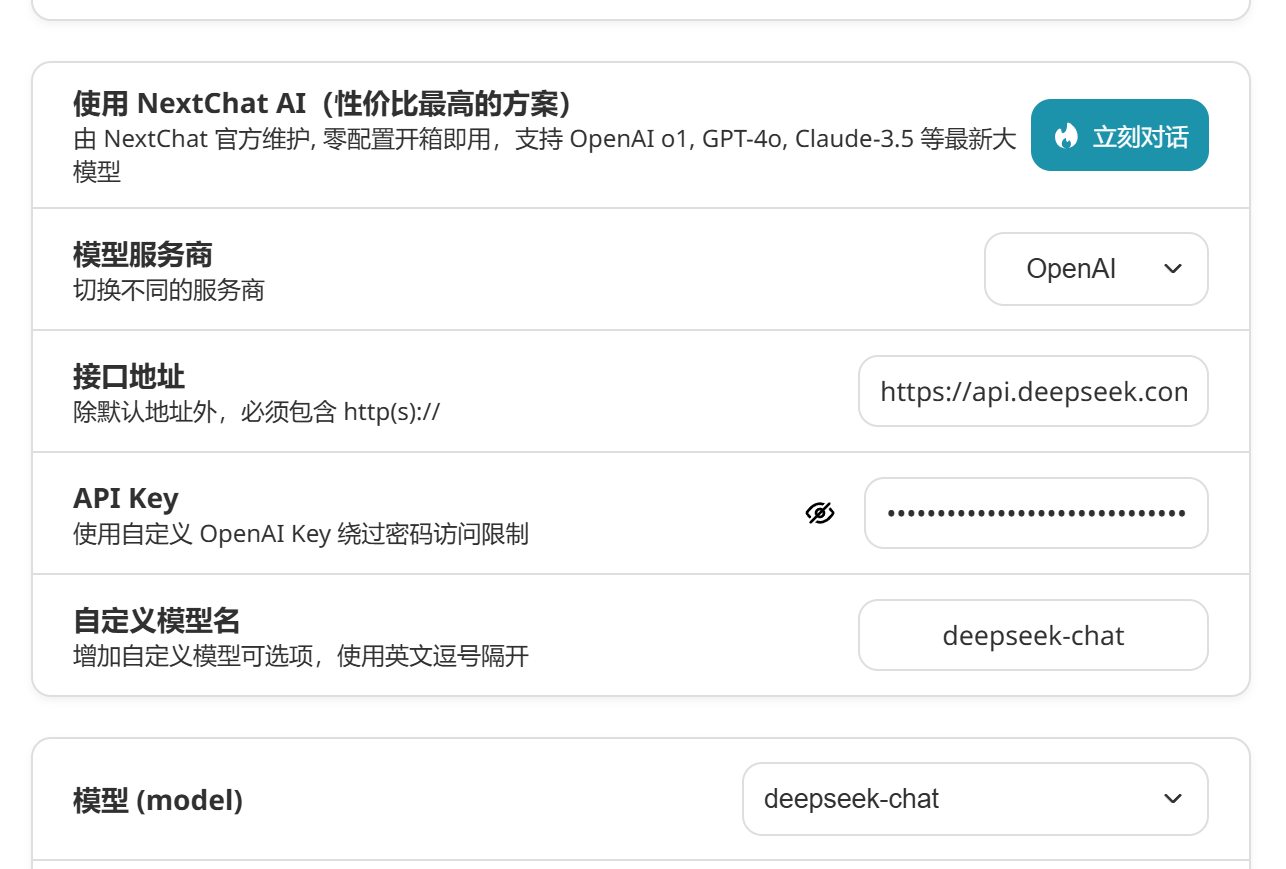Screen dimensions: 1286x869
Task: Click the API Key setting label
Action: 126,498
